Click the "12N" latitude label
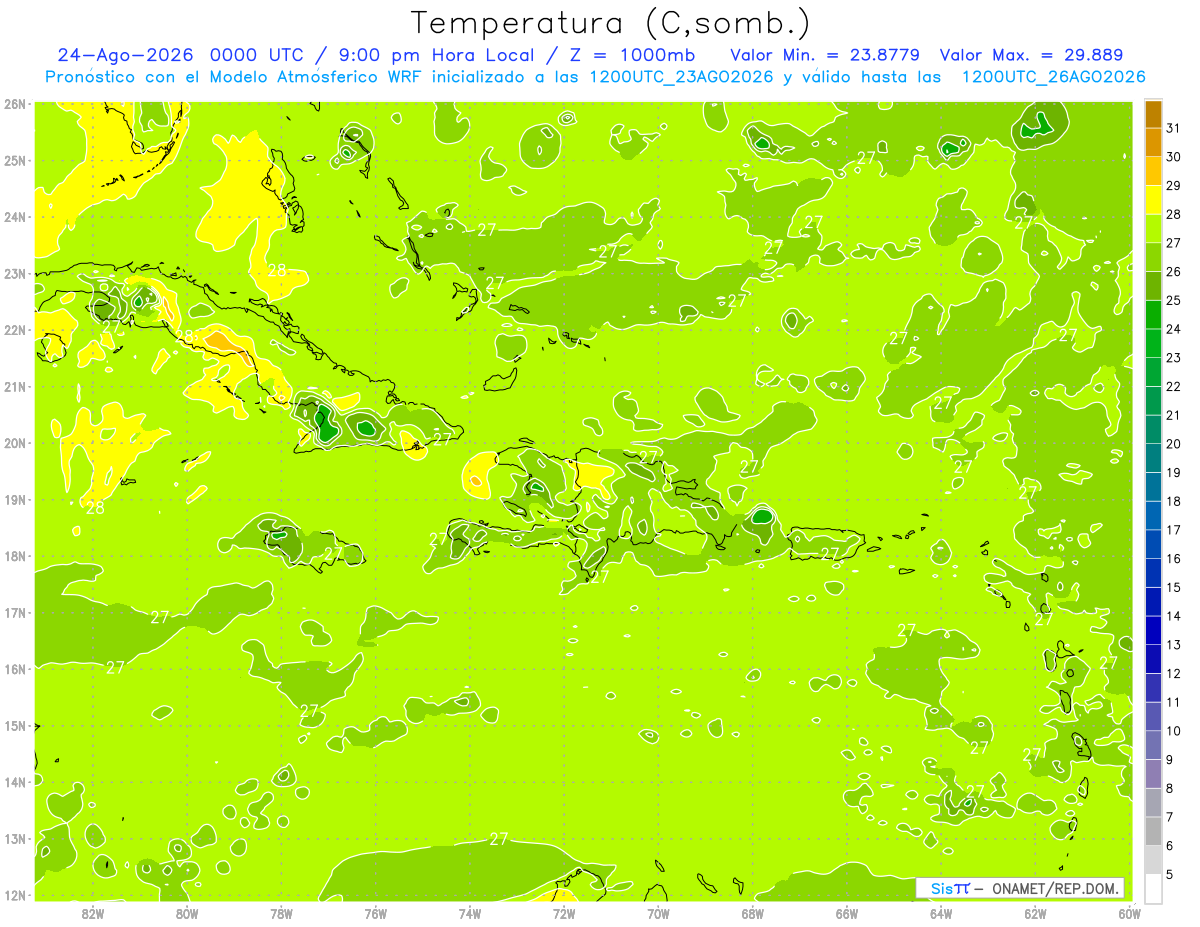1200x927 pixels. point(14,895)
